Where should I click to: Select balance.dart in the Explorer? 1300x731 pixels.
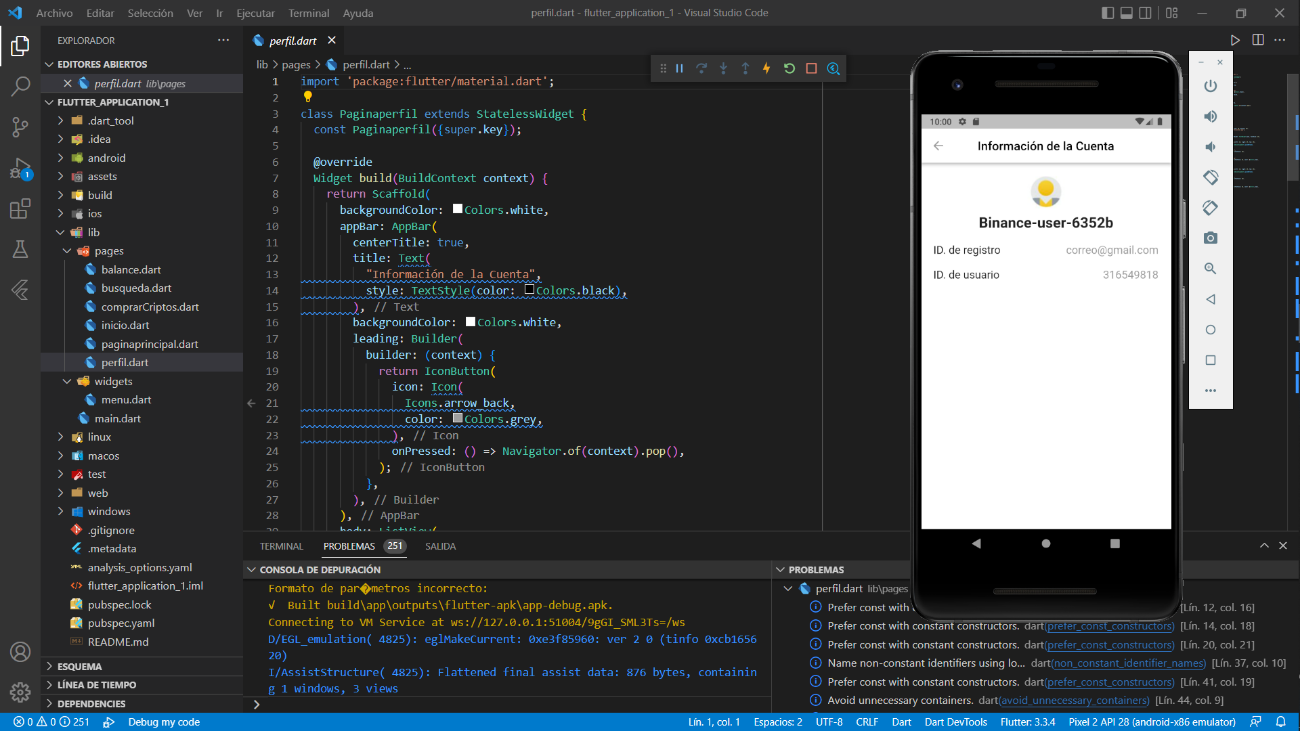pos(132,269)
